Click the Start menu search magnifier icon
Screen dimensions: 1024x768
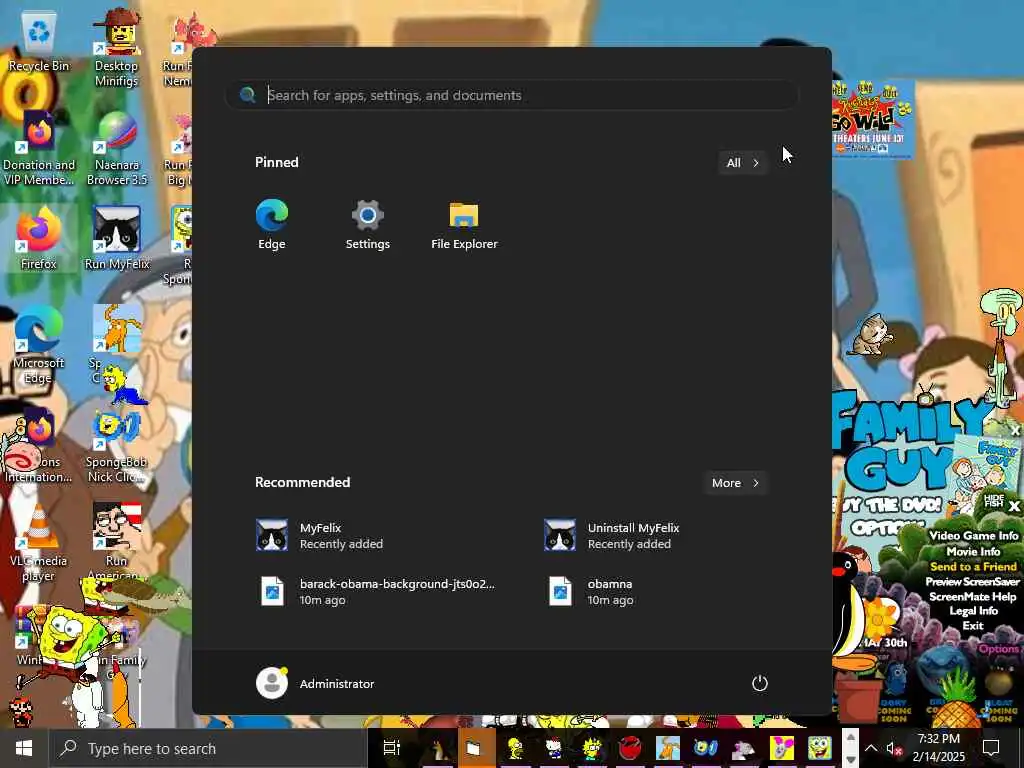click(247, 95)
